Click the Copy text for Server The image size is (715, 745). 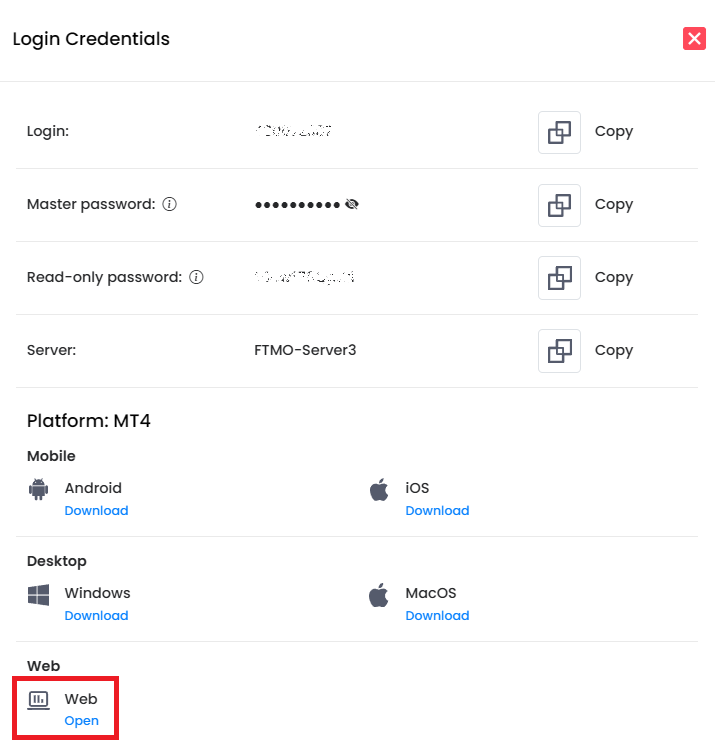coord(614,351)
